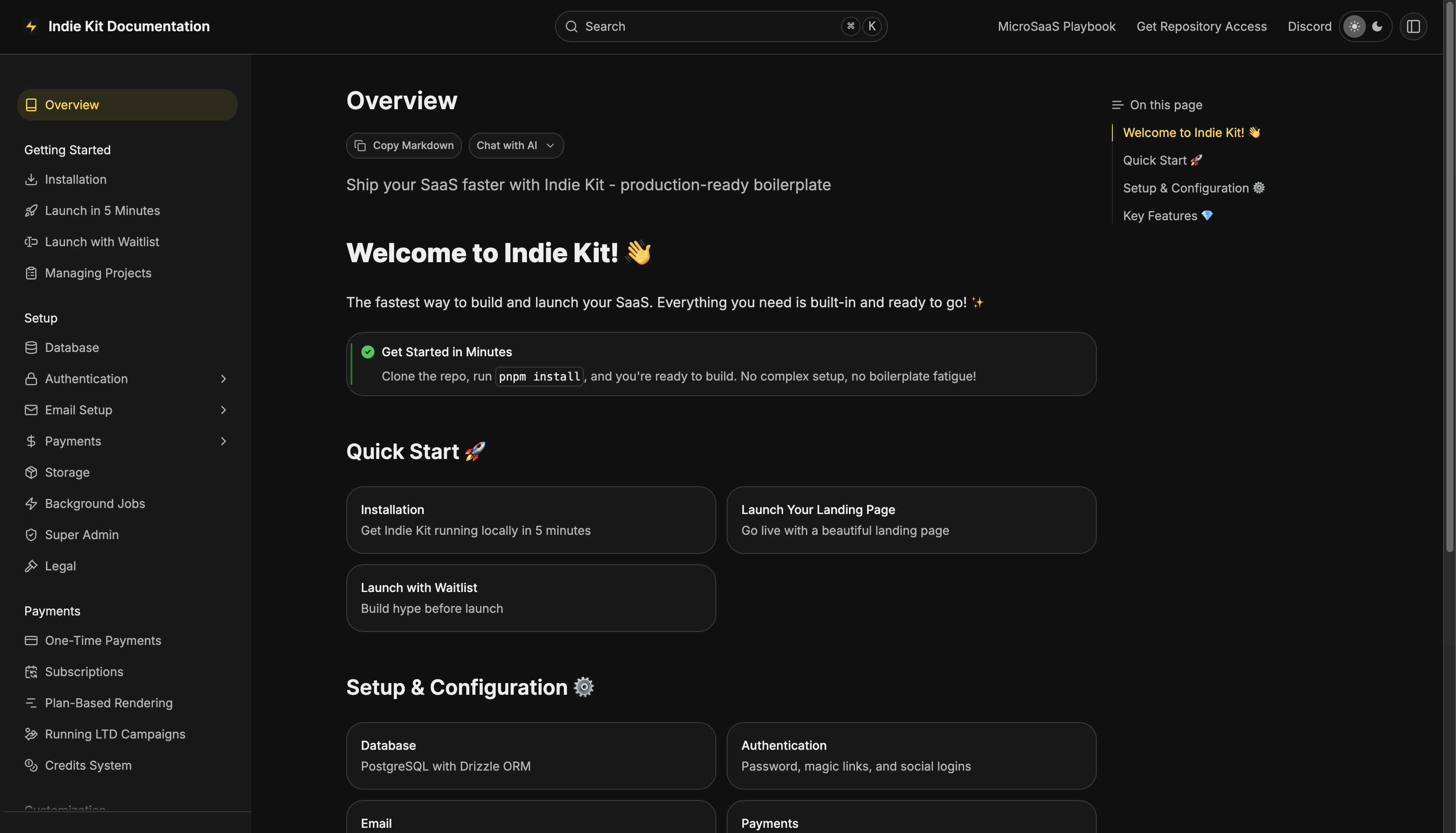
Task: Click the Subscriptions icon under Payments
Action: pyautogui.click(x=32, y=672)
